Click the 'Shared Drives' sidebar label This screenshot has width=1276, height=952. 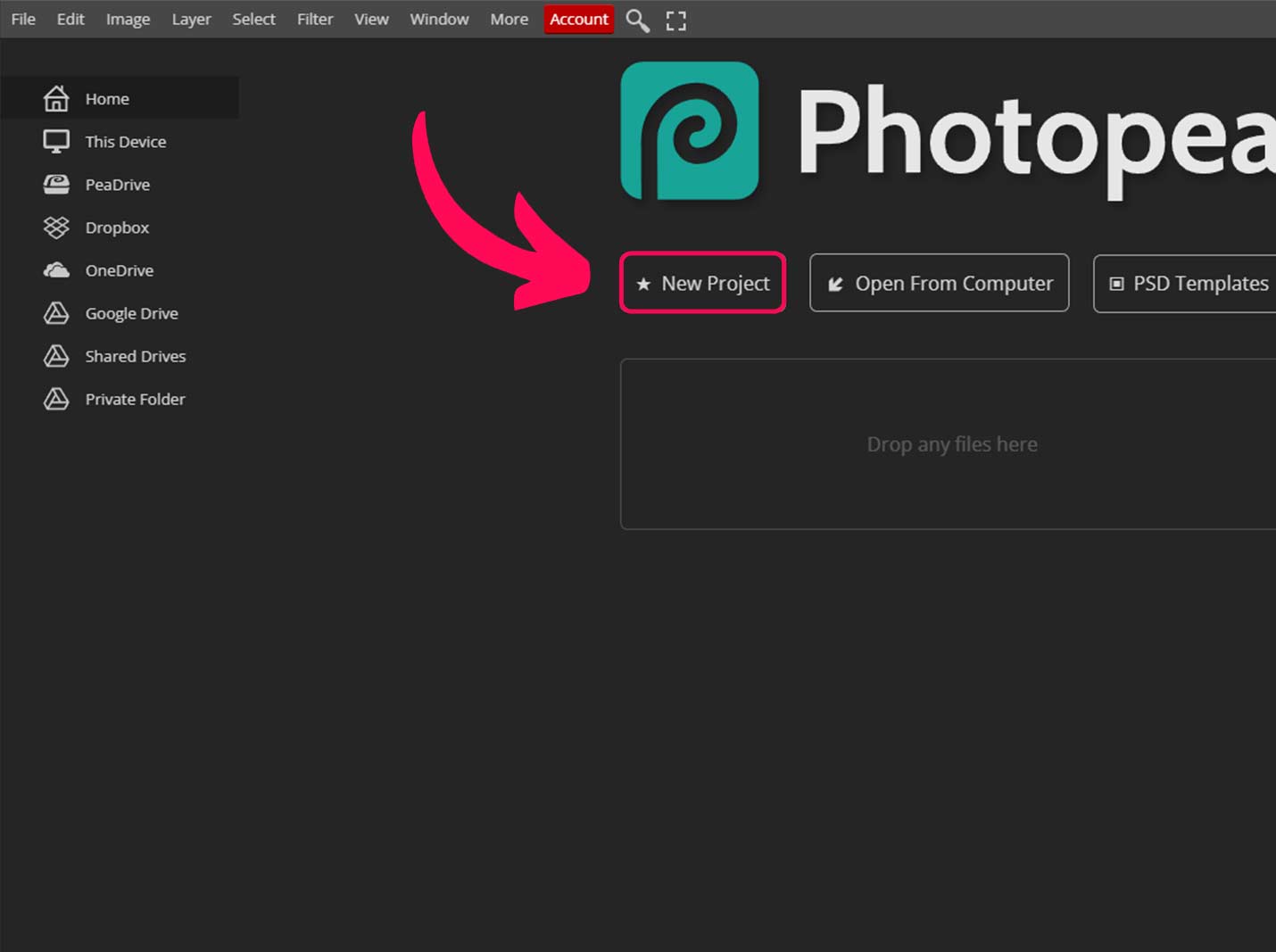click(136, 356)
